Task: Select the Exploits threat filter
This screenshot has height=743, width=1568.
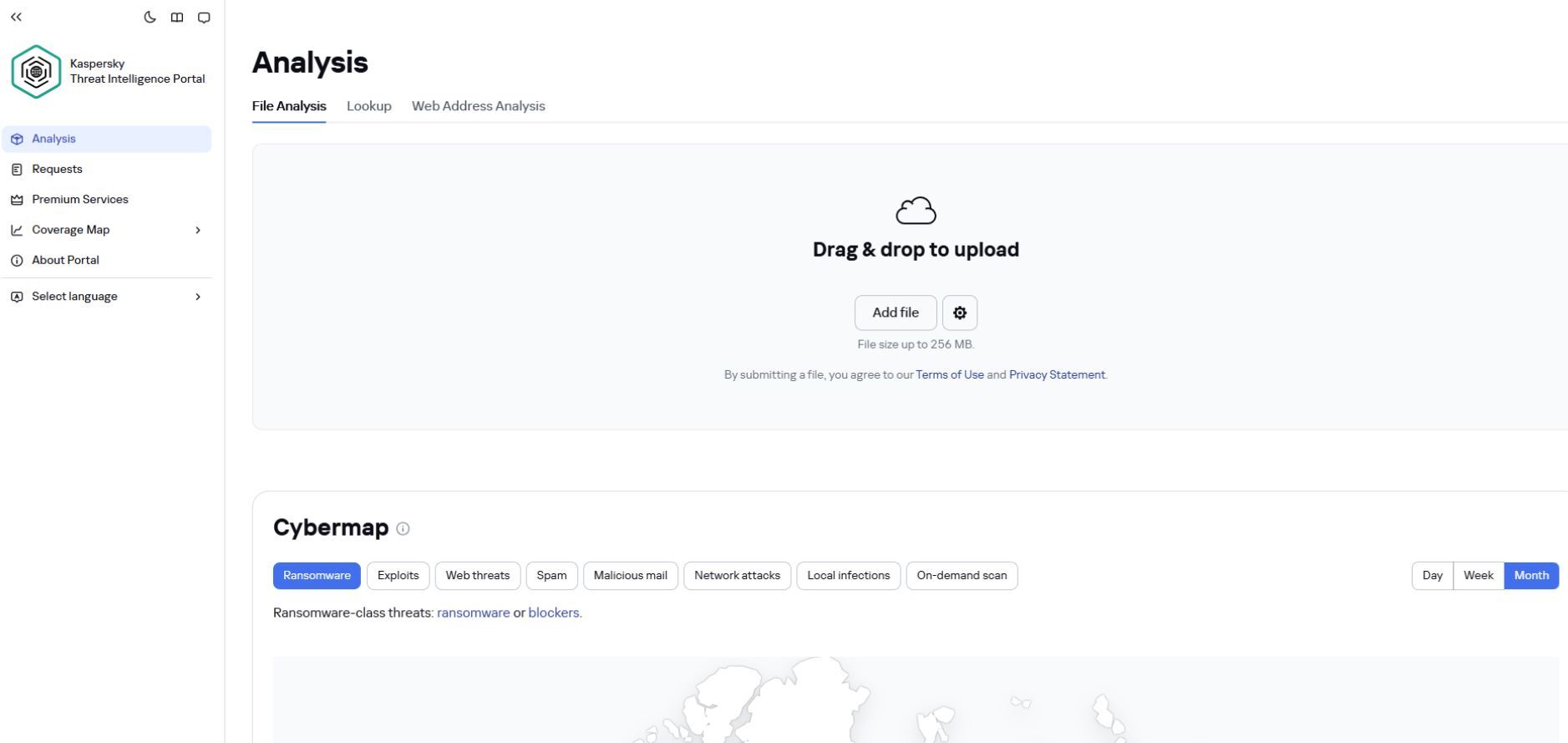Action: [x=398, y=575]
